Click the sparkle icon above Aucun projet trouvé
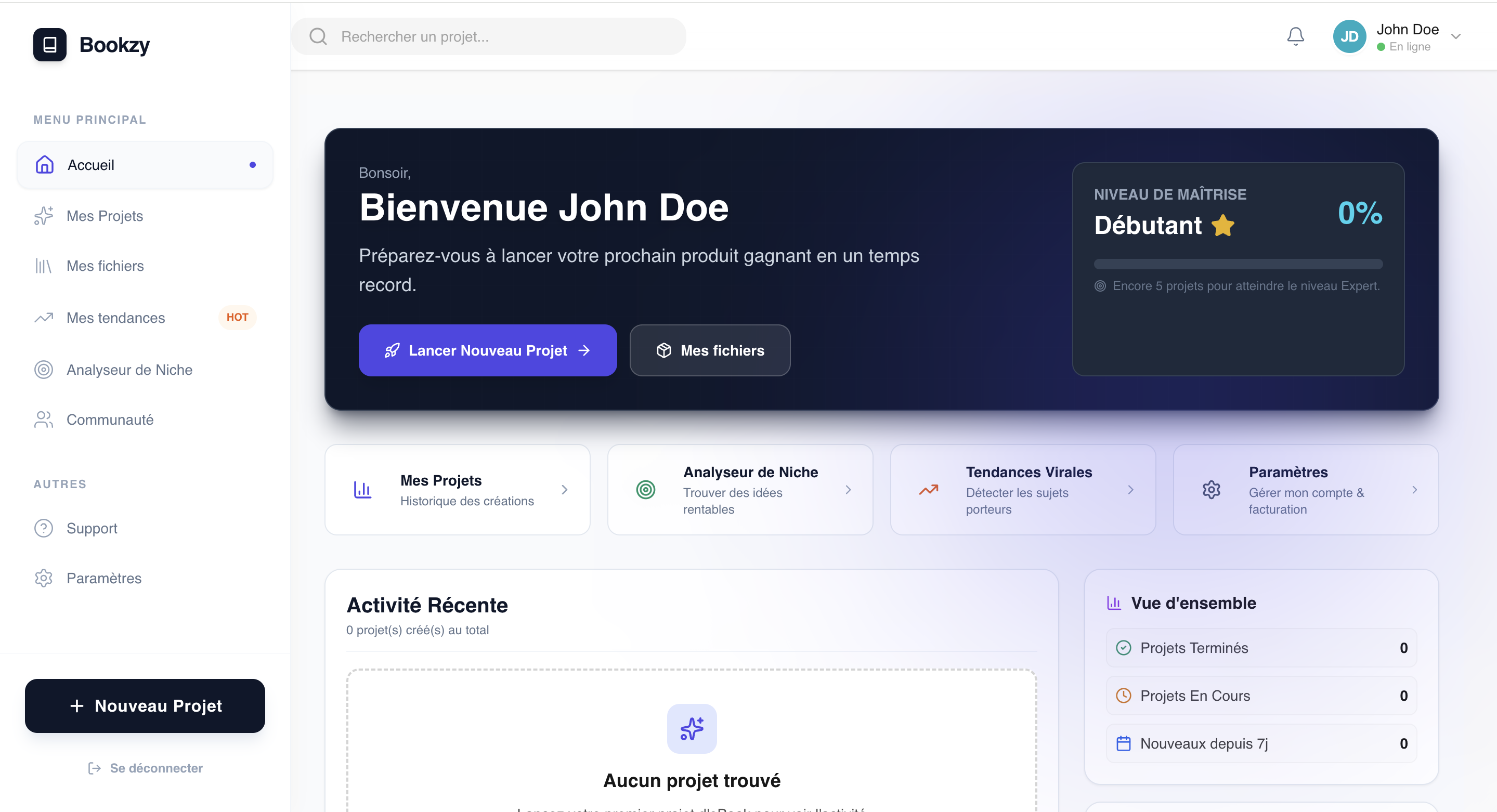This screenshot has width=1497, height=812. click(x=692, y=728)
